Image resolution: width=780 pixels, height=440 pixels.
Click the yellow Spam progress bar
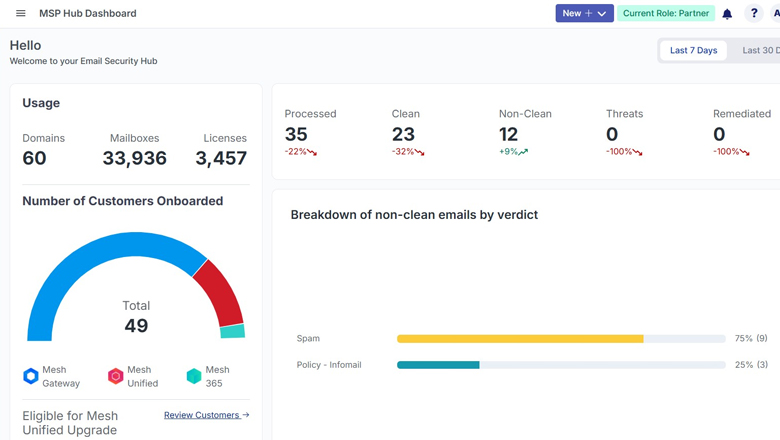click(520, 339)
